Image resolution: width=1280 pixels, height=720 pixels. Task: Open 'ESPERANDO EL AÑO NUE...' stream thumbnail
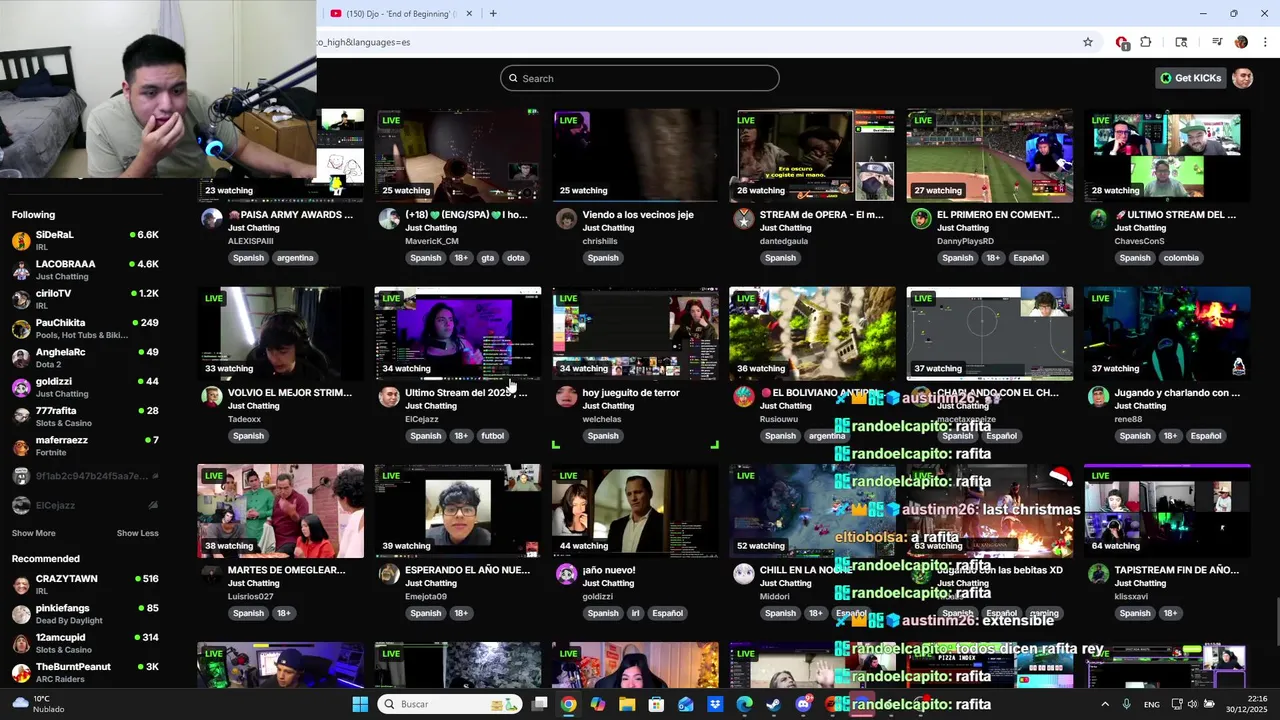click(458, 512)
